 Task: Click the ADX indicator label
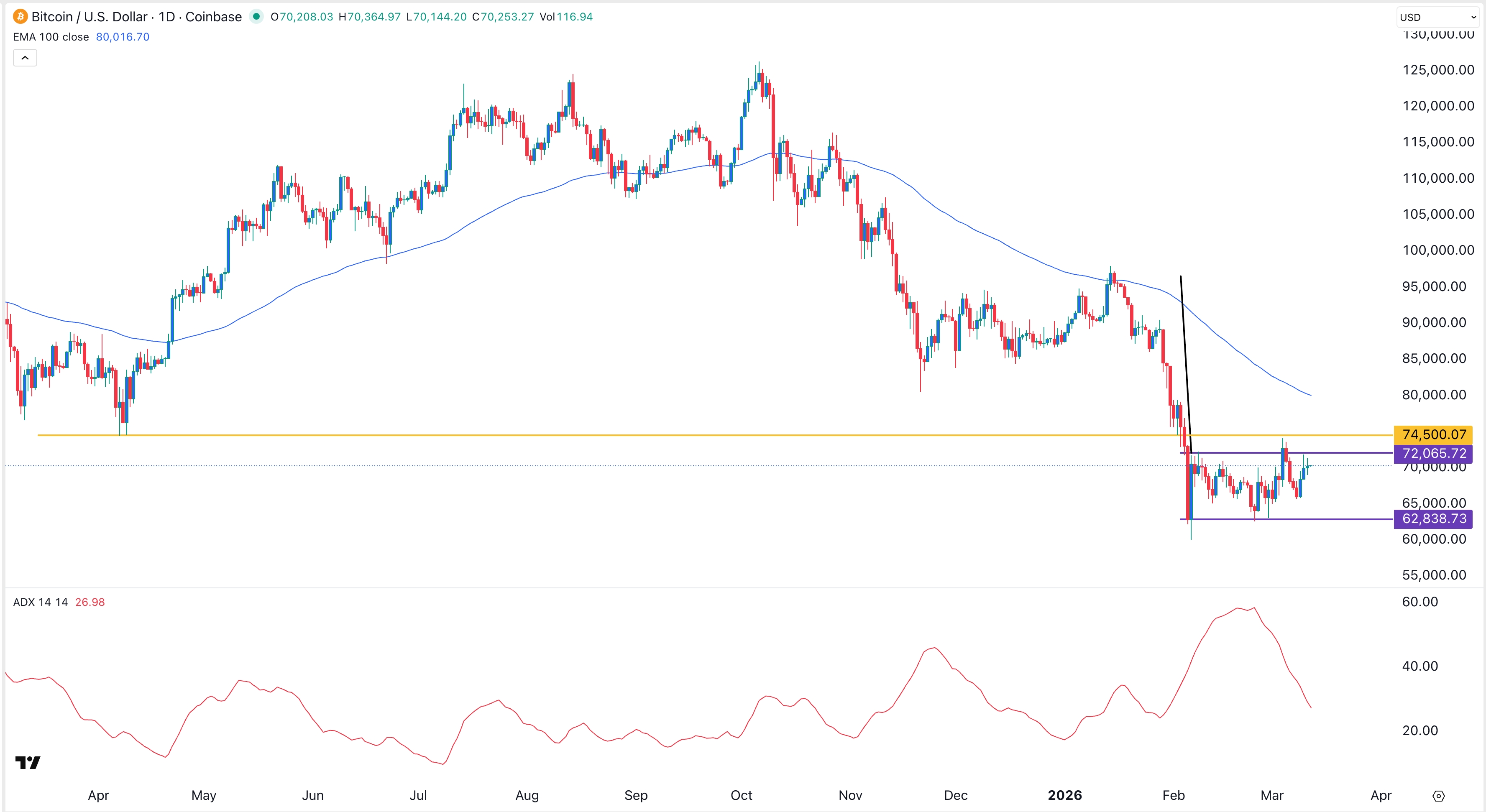click(x=41, y=602)
